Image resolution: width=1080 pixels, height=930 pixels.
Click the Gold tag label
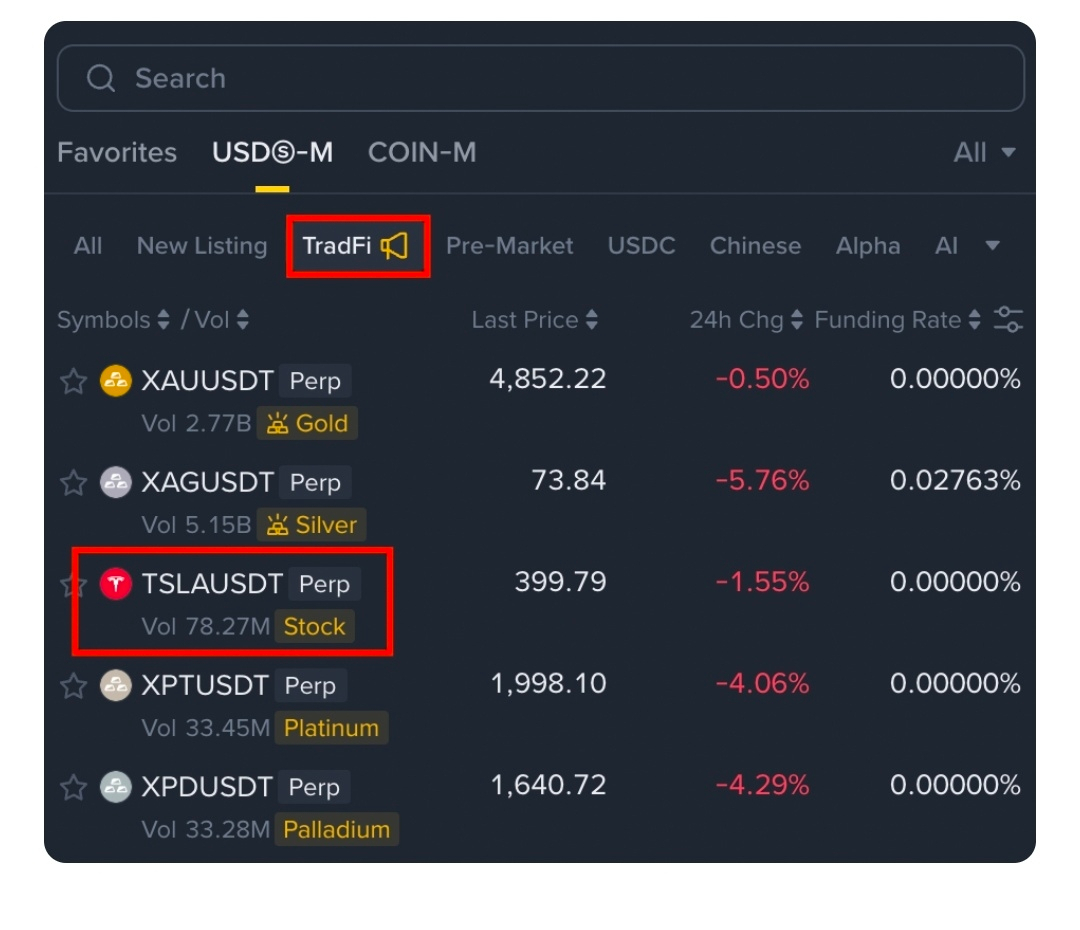tap(308, 424)
